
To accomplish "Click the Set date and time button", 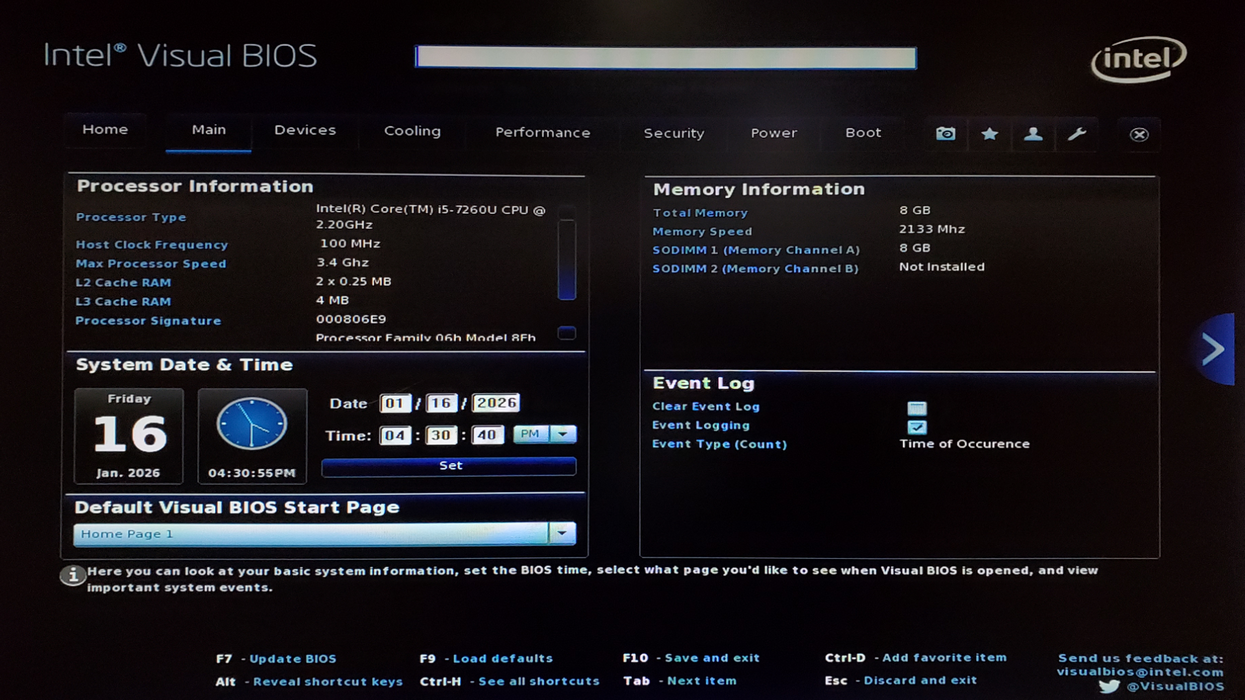I will coord(449,466).
